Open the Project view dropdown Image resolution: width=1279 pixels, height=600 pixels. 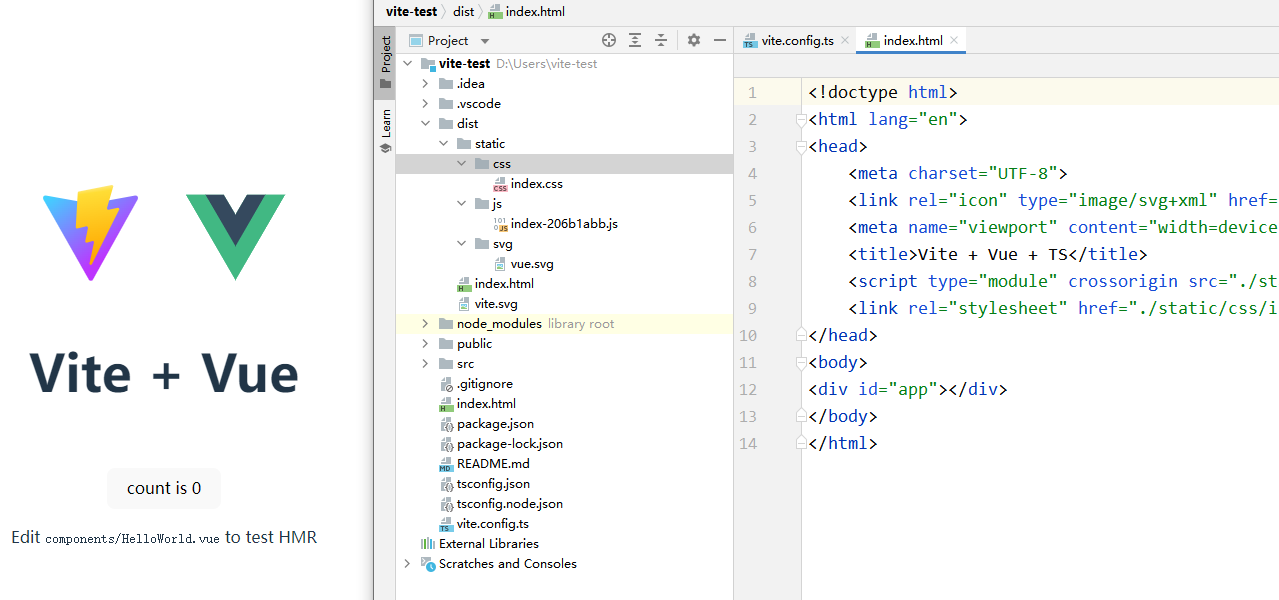pyautogui.click(x=485, y=41)
